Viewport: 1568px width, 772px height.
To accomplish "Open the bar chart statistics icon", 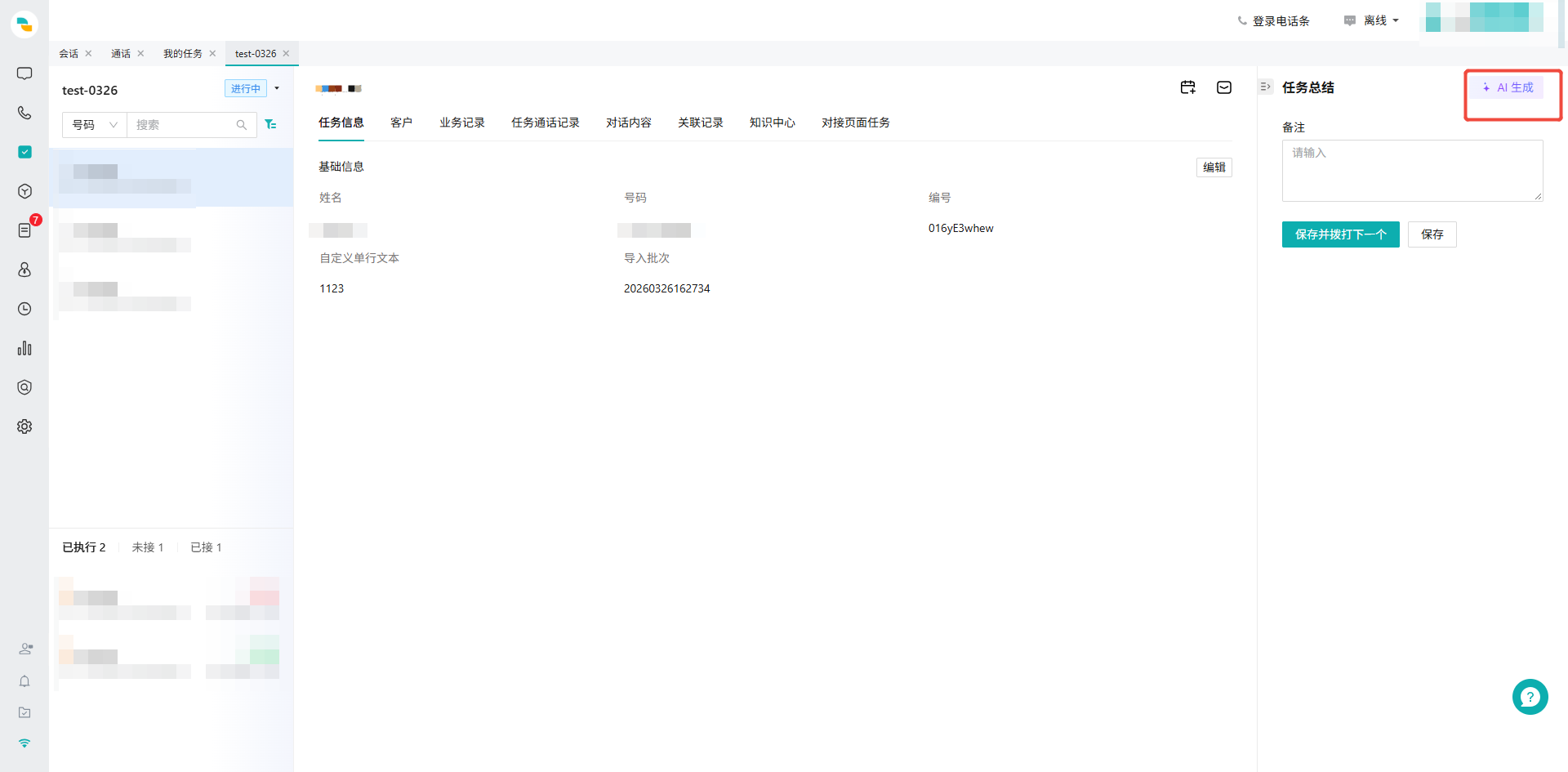I will 24,348.
